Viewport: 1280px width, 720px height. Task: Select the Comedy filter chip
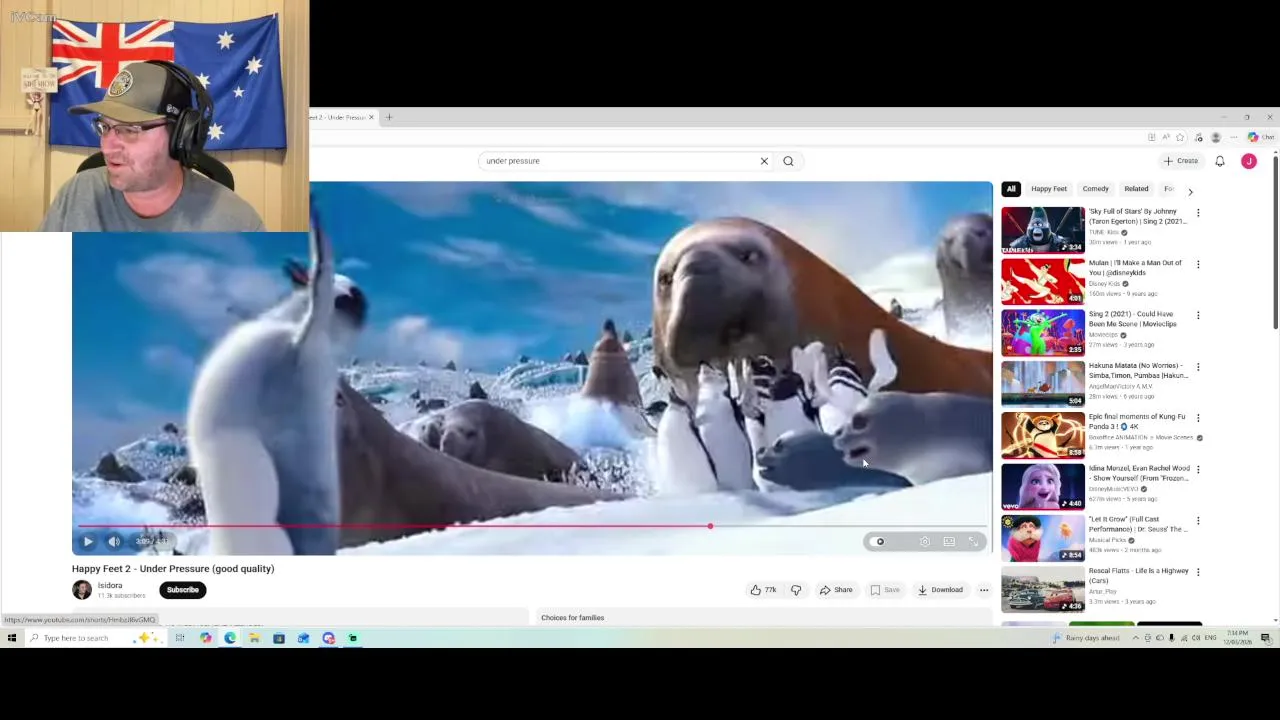tap(1095, 189)
